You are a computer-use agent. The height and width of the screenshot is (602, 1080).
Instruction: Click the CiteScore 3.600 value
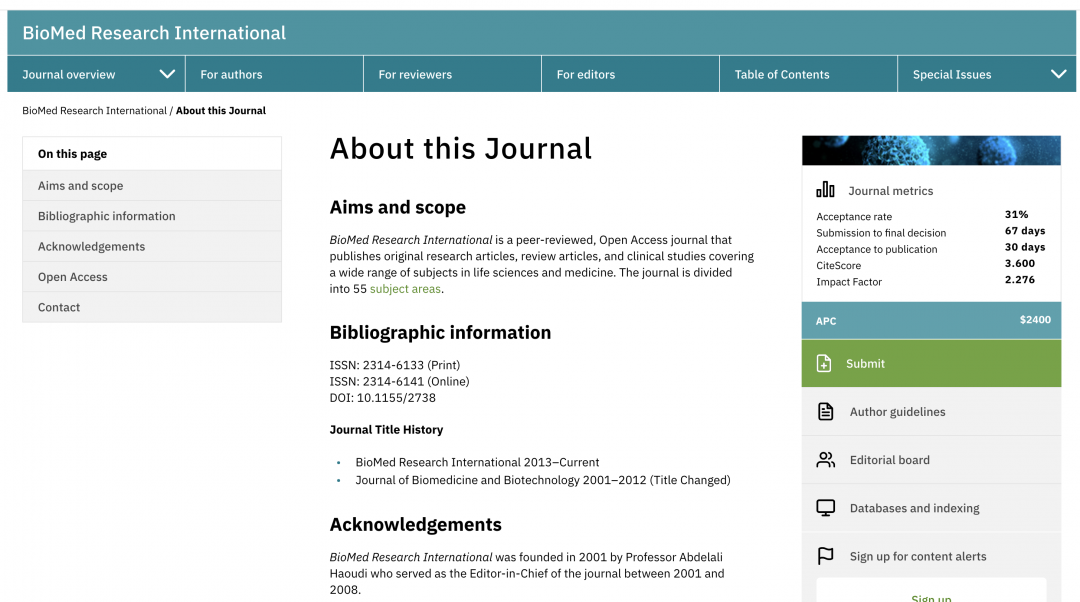click(1019, 263)
